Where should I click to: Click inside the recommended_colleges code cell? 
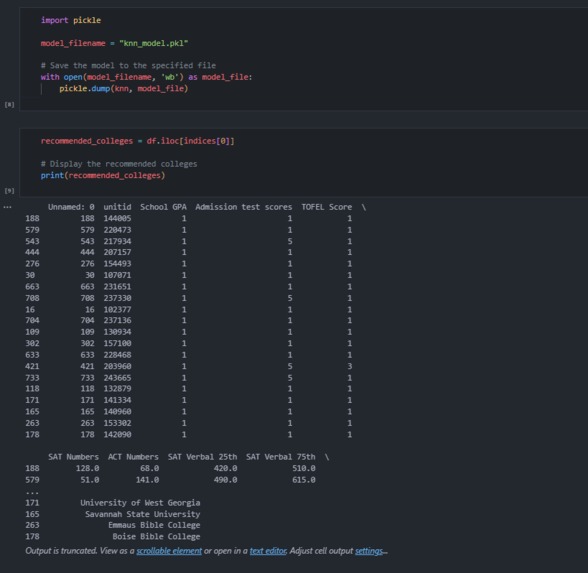[304, 162]
